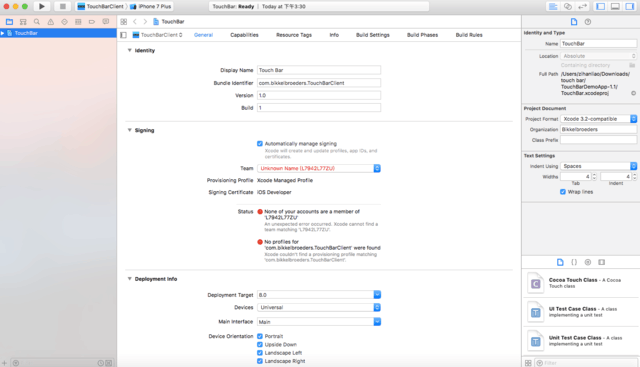Open TouchBarClient target selector
640x367 pixels.
pos(158,35)
